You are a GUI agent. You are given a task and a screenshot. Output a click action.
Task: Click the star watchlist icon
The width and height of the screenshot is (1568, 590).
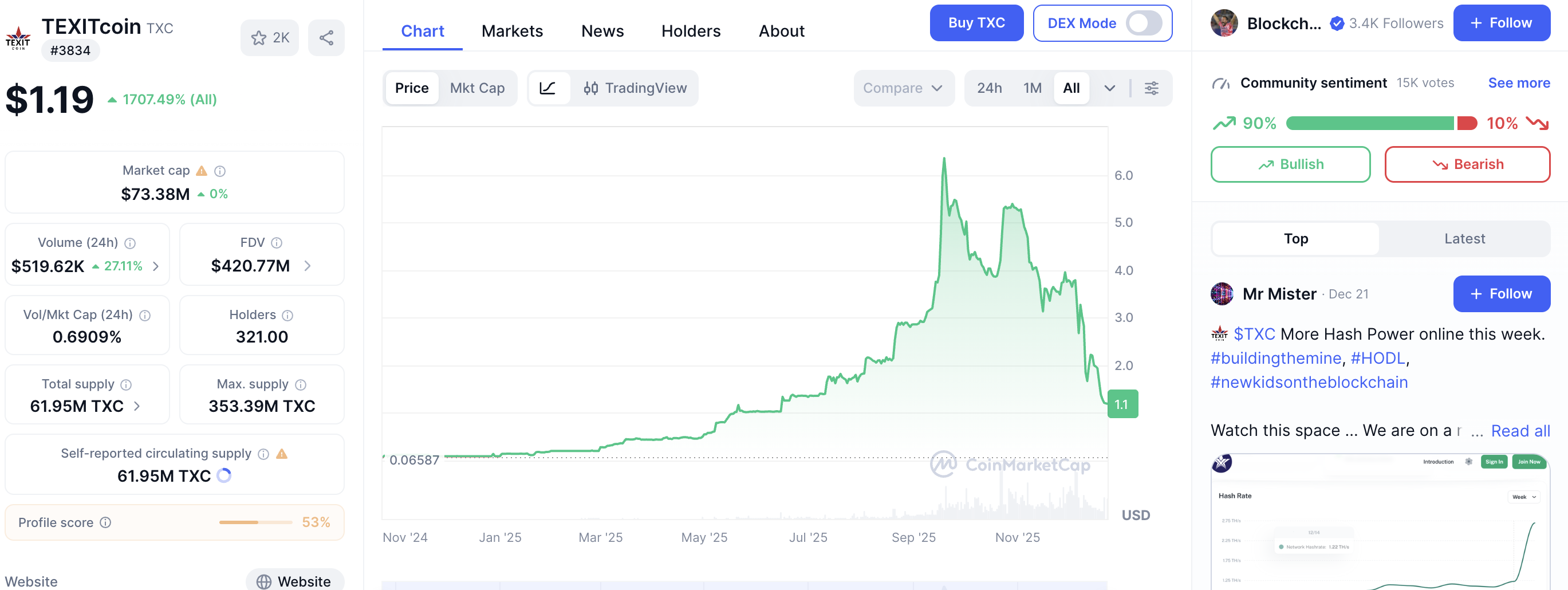(259, 38)
